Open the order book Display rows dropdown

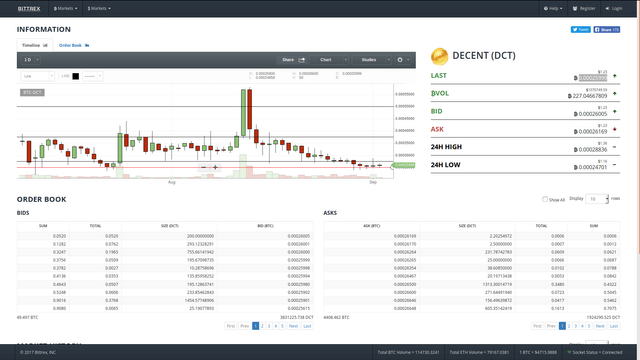coord(597,199)
